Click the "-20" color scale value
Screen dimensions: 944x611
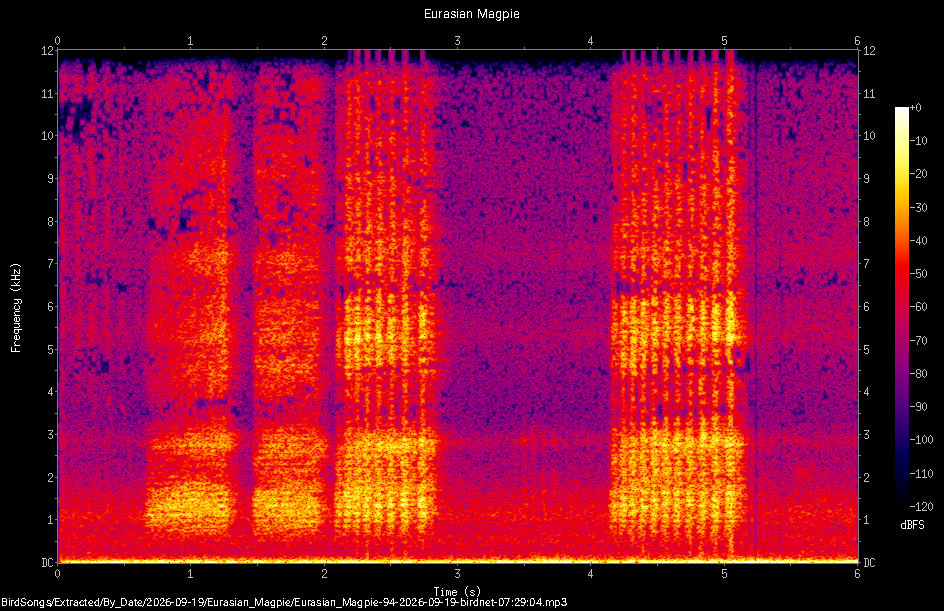pyautogui.click(x=919, y=174)
